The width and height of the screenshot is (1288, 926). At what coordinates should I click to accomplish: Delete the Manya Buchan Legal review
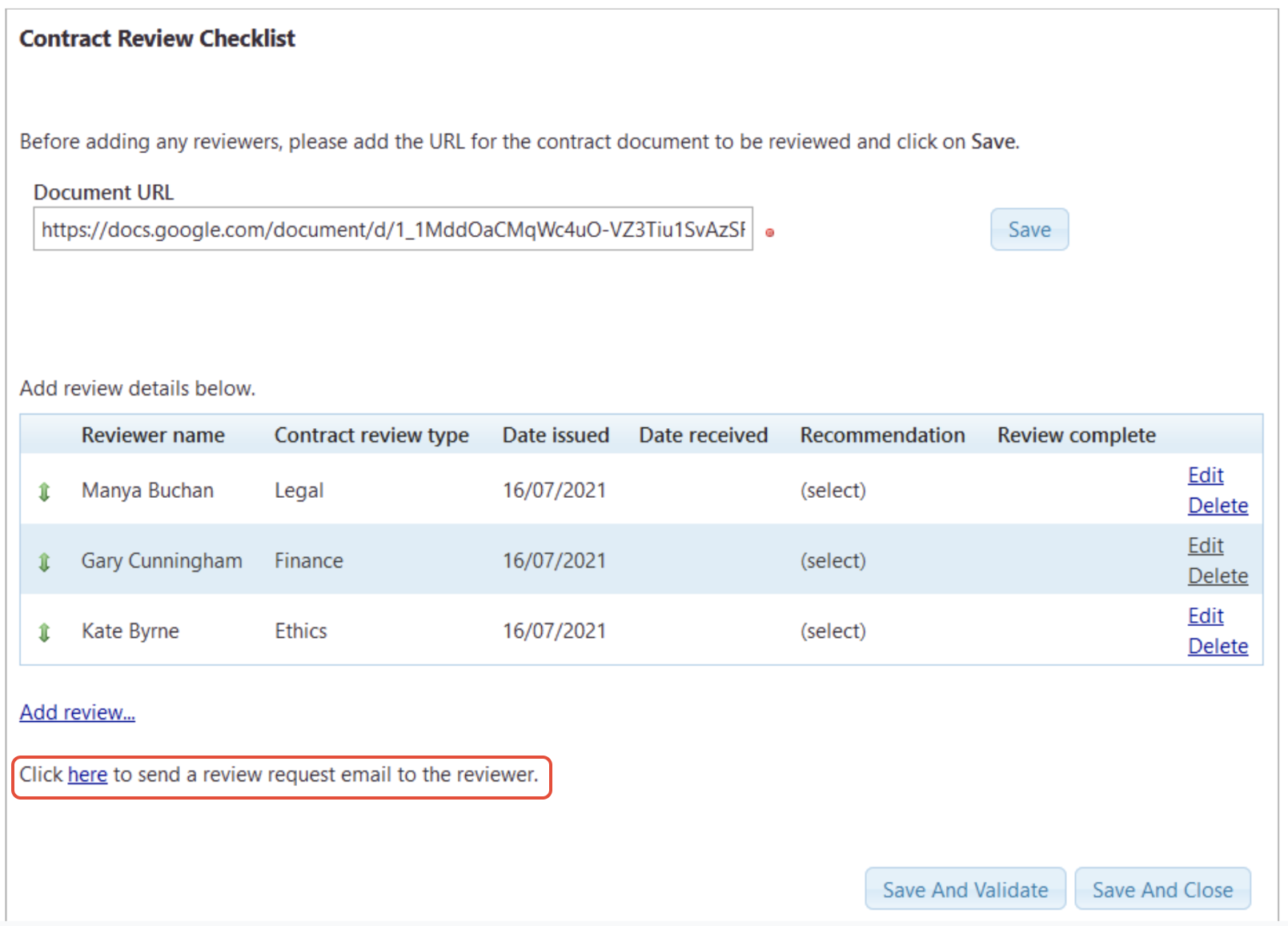[1217, 506]
